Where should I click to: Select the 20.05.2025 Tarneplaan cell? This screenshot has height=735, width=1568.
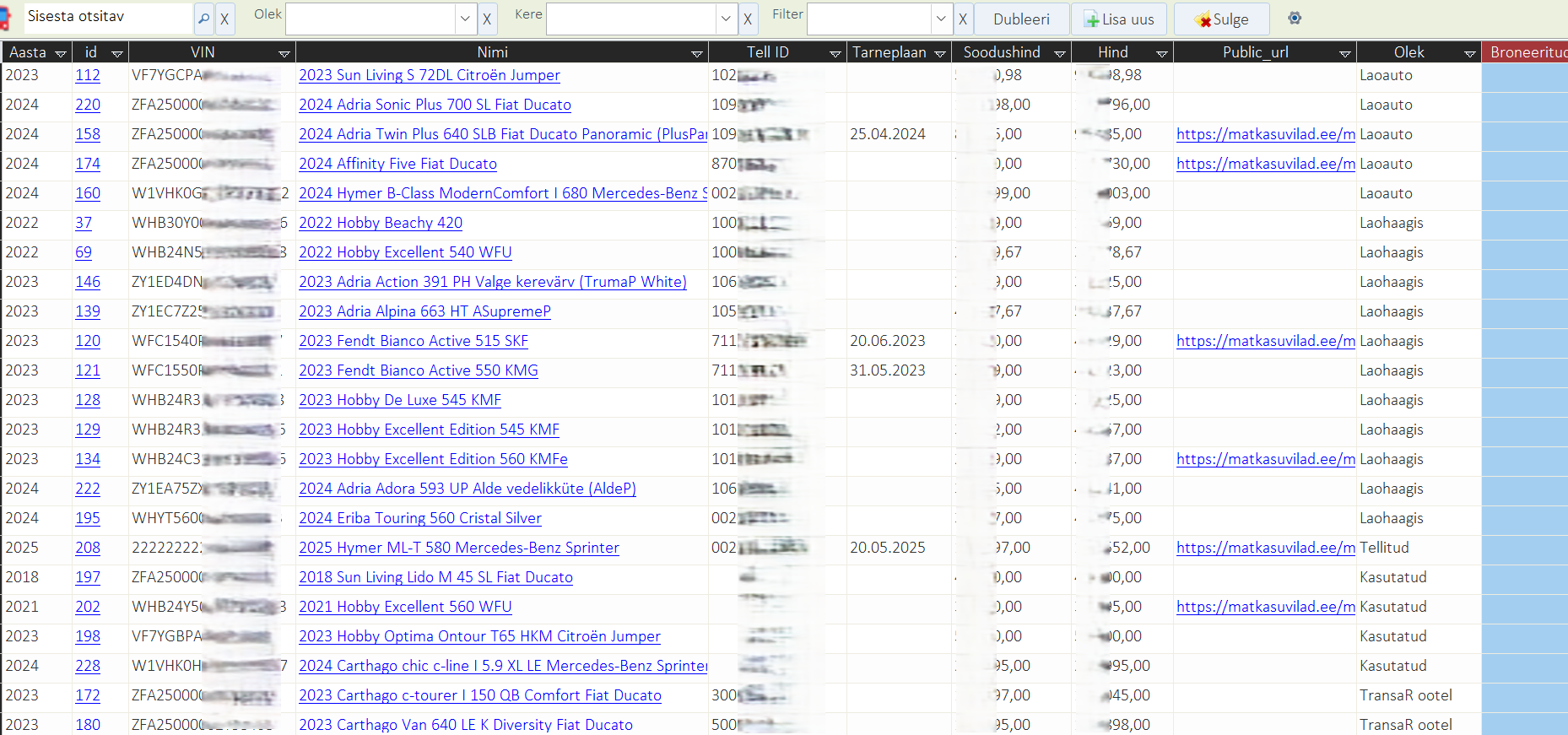coord(898,548)
